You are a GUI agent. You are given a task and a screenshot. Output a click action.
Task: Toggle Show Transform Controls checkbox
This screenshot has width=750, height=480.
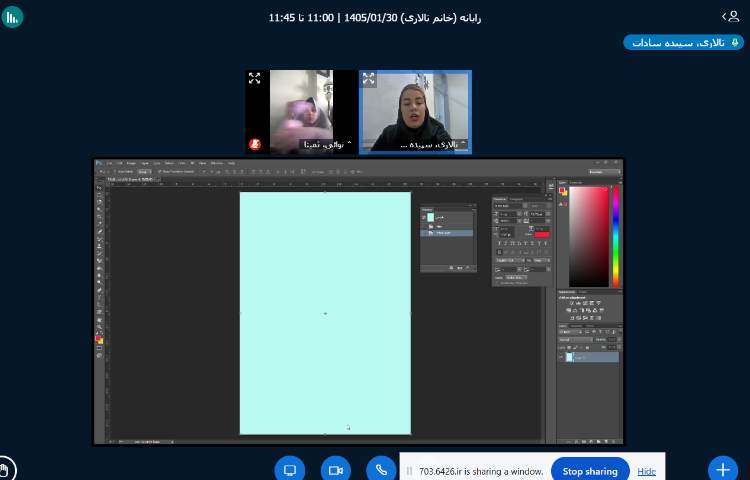coord(159,172)
